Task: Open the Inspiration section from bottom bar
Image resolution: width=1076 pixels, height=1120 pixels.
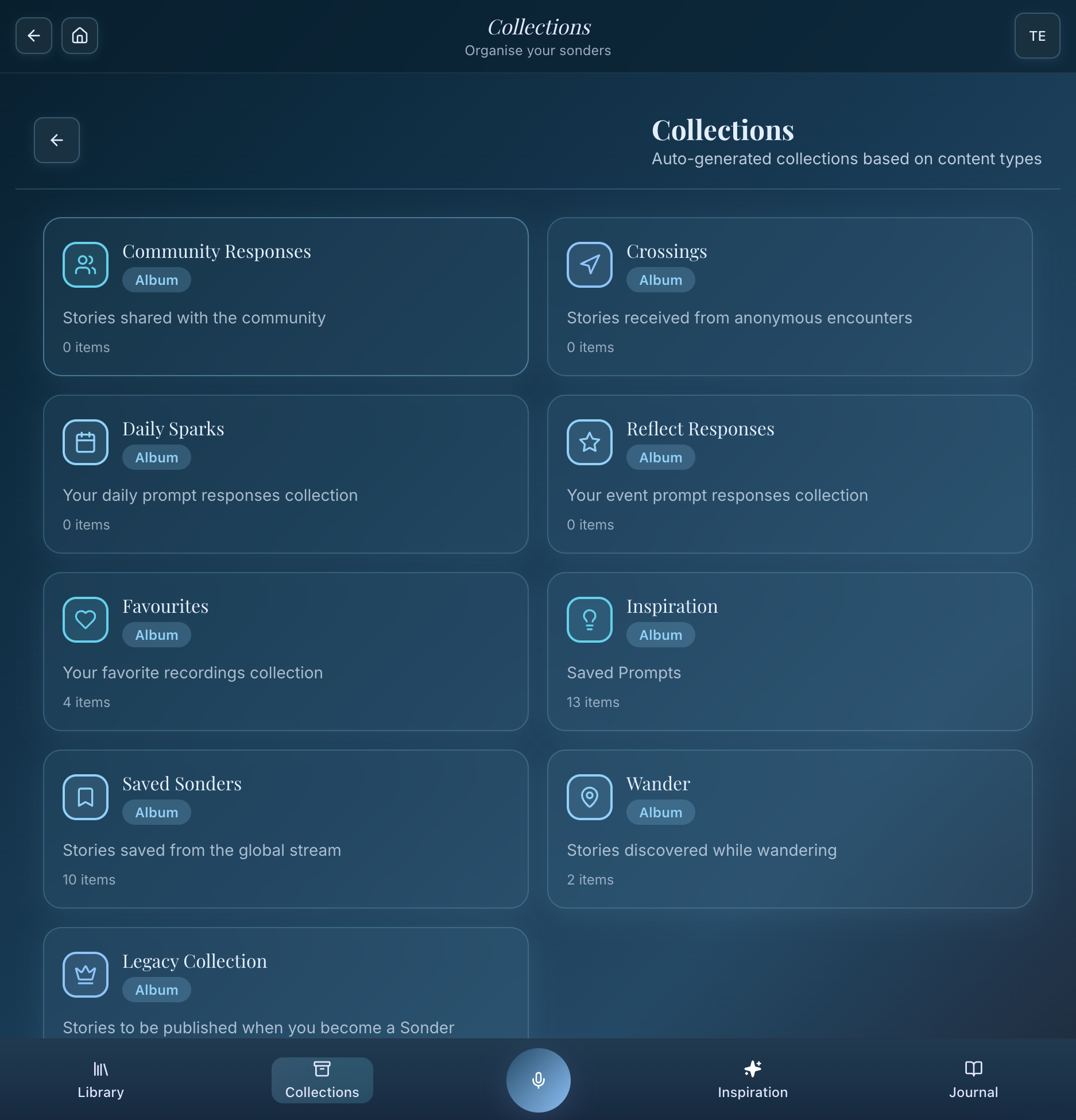Action: [x=753, y=1080]
